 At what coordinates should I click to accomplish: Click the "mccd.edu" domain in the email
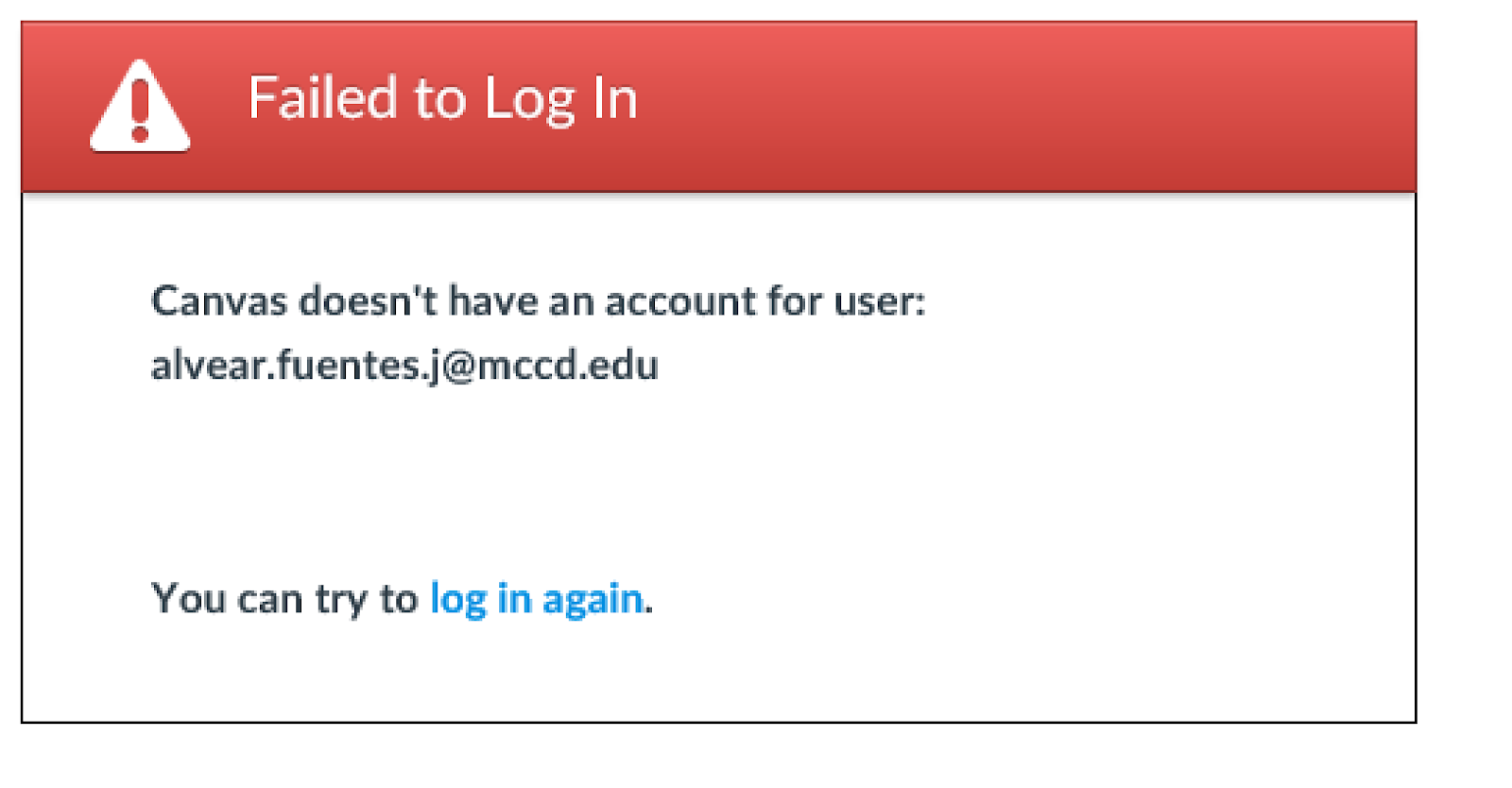tap(568, 366)
